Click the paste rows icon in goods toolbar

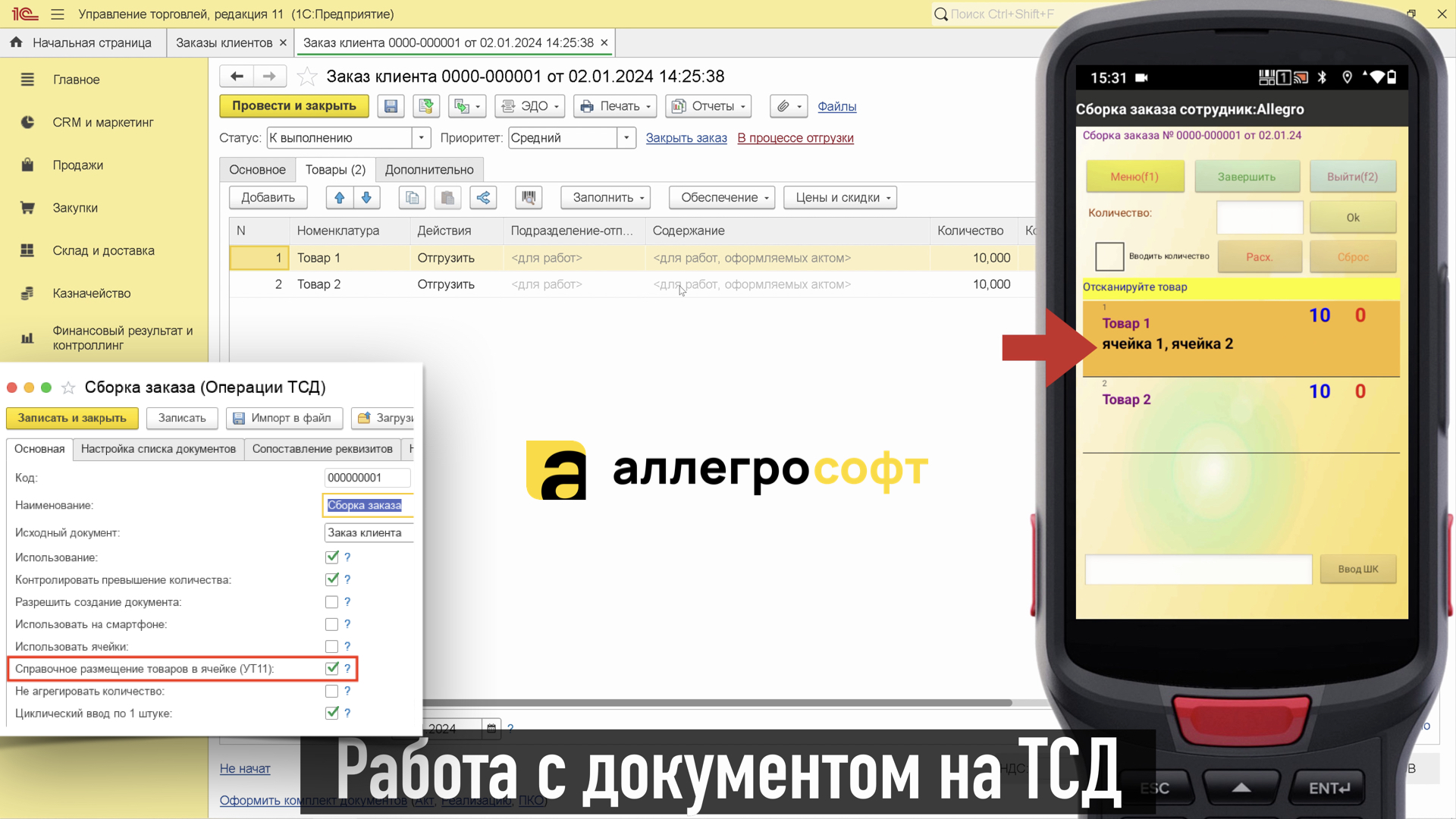pos(447,198)
